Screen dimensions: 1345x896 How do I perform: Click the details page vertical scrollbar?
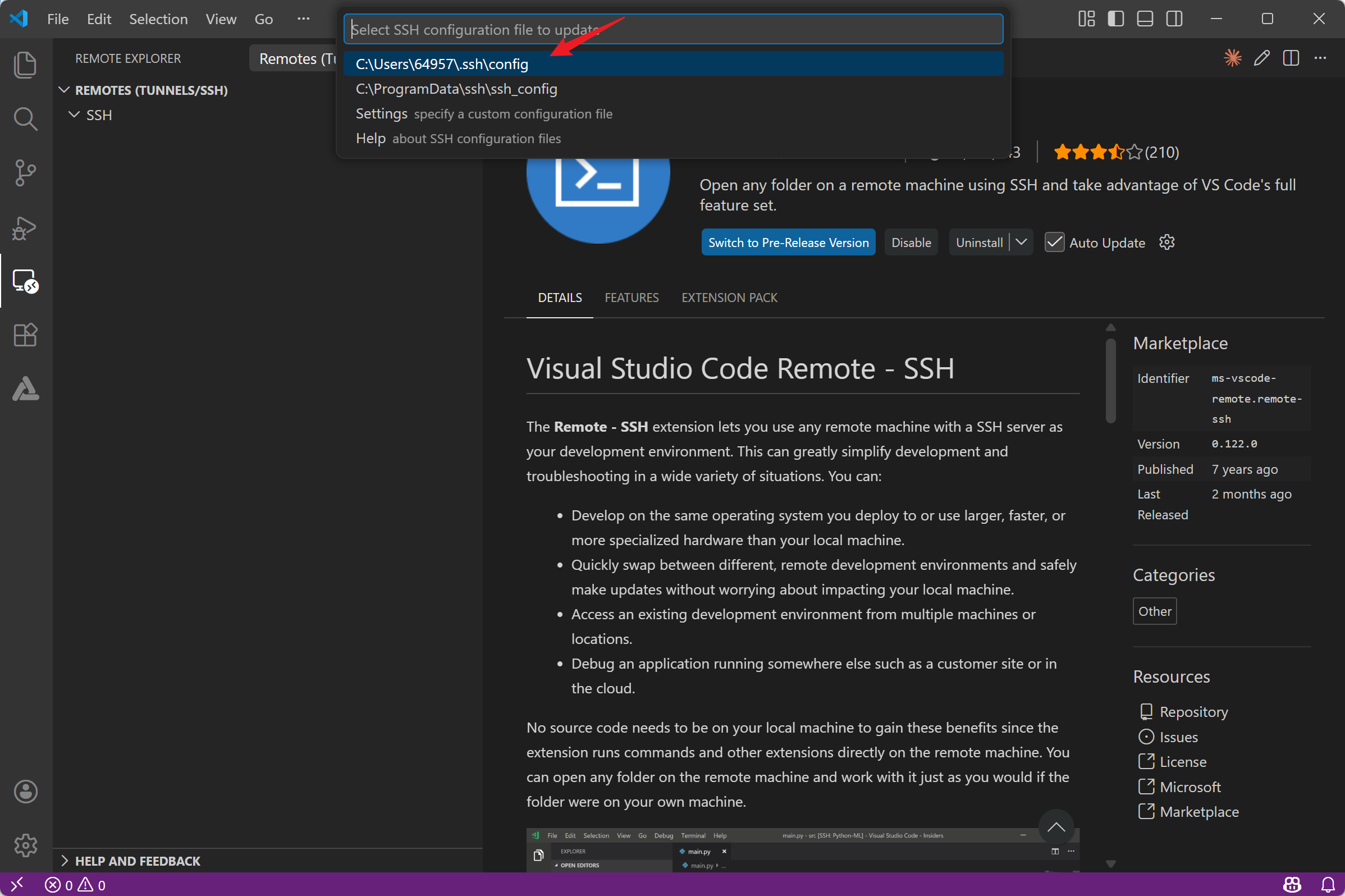coord(1110,381)
